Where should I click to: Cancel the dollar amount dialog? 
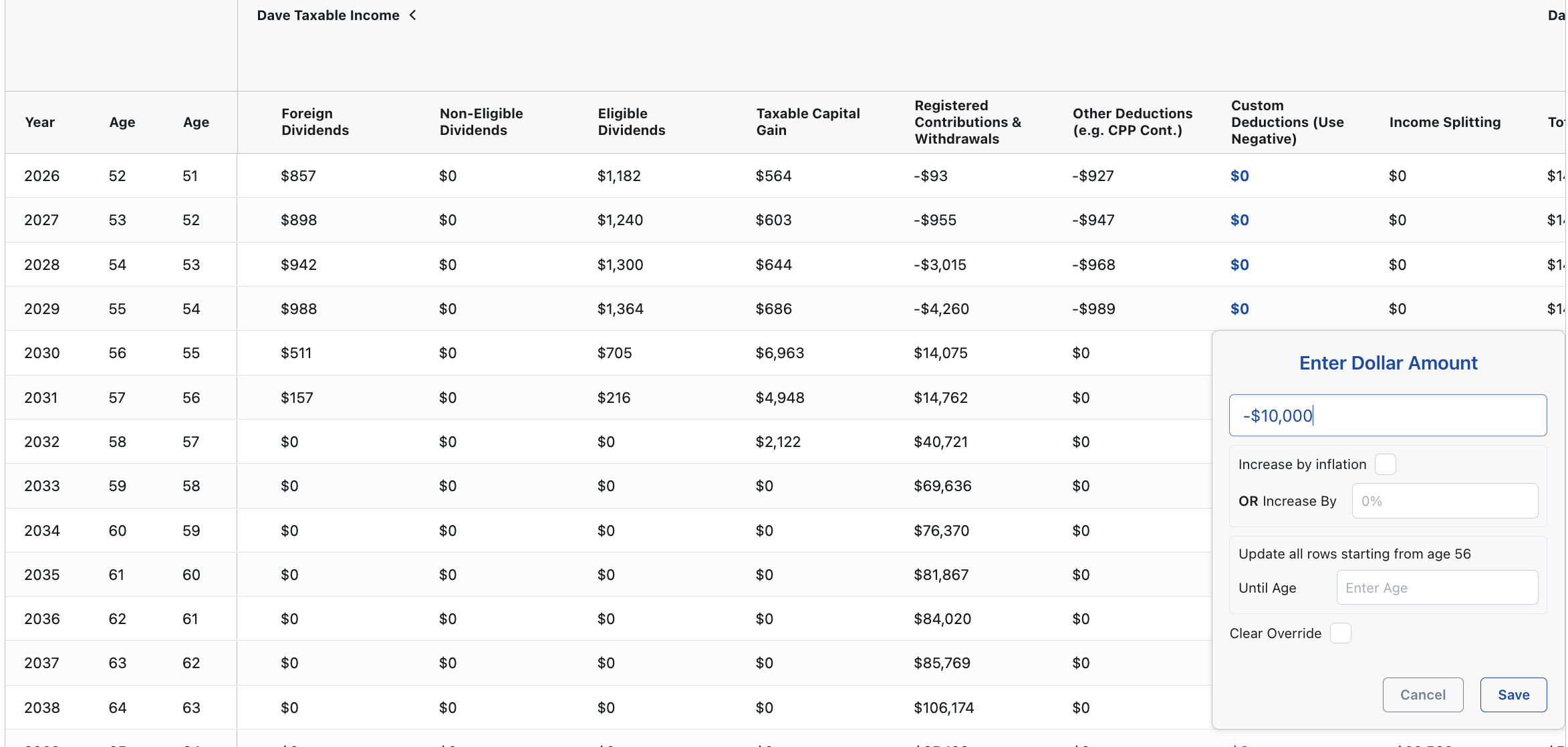(1422, 695)
